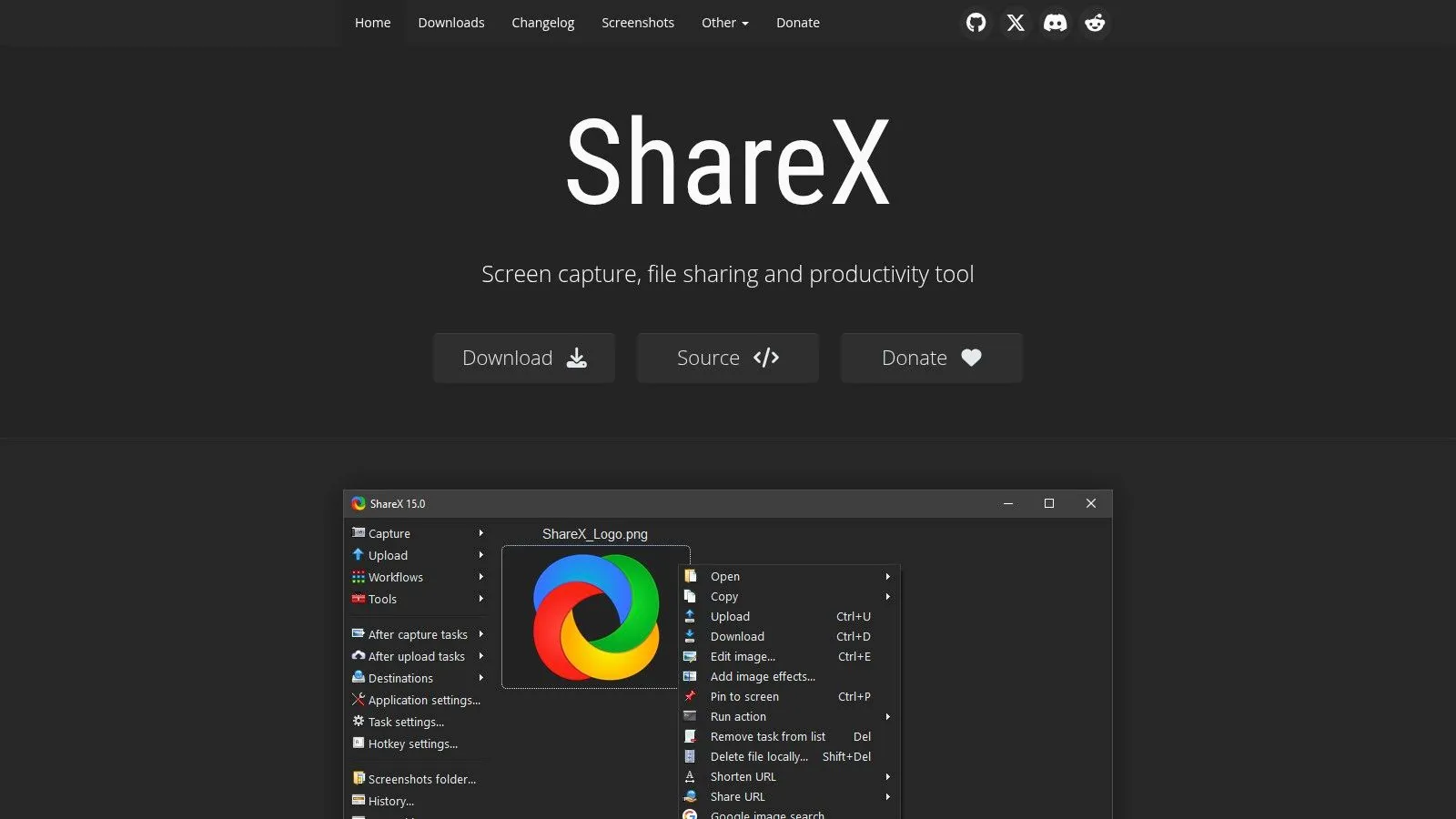
Task: Click the Edit image icon in context menu
Action: coord(690,656)
